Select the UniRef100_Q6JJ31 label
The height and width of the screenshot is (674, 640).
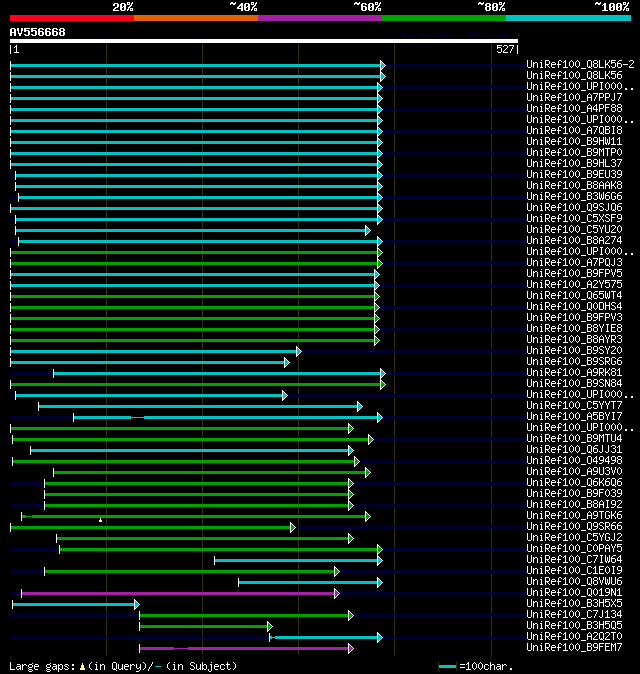coord(574,450)
